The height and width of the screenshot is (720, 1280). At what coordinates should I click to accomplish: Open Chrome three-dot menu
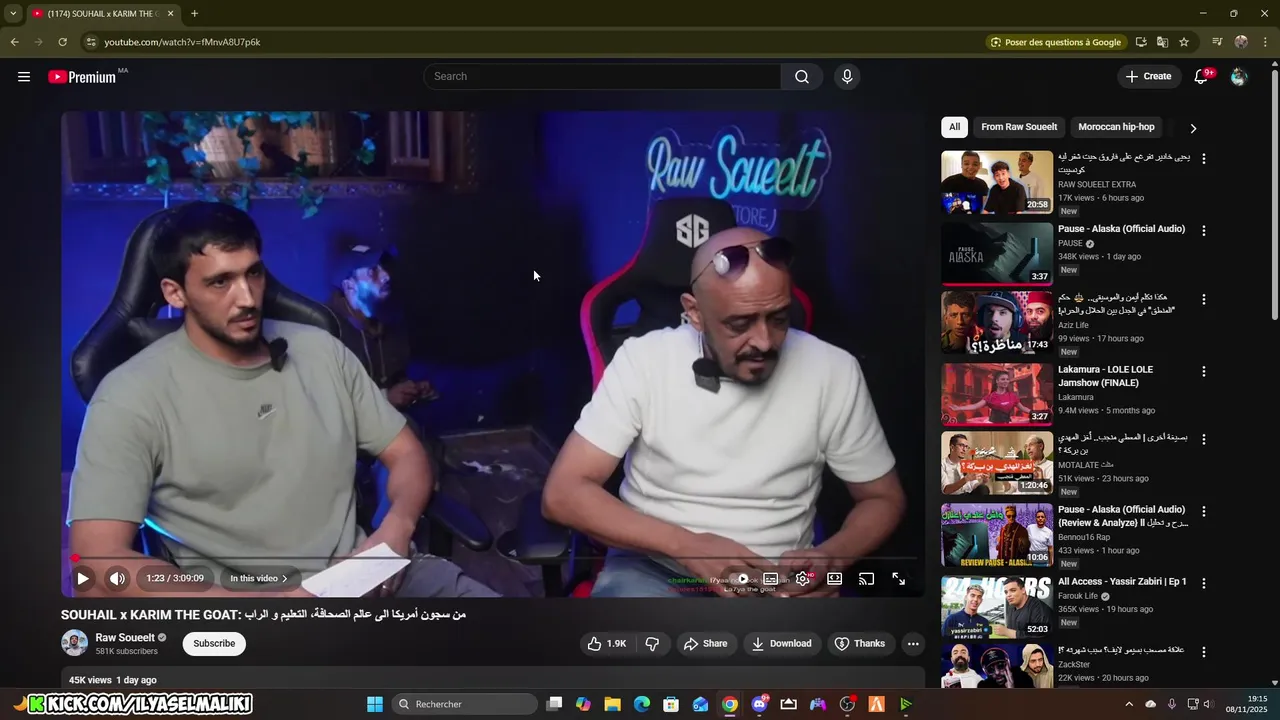(x=1265, y=42)
